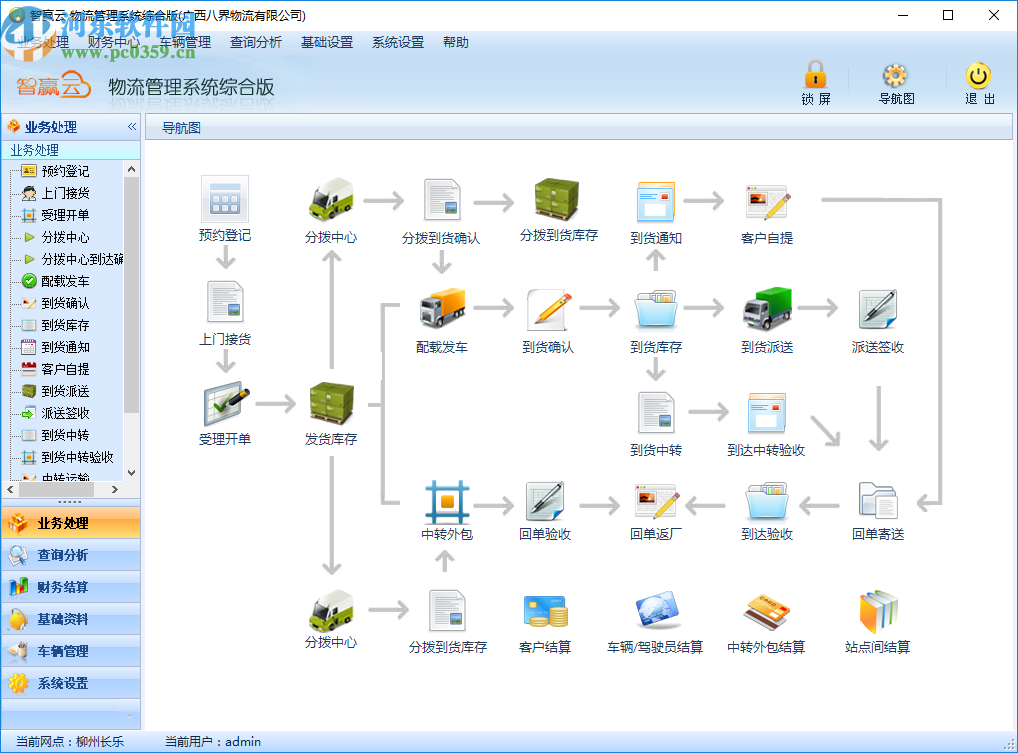Open the 车辆/驾驶员结算 icon
The height and width of the screenshot is (753, 1018).
pyautogui.click(x=657, y=610)
